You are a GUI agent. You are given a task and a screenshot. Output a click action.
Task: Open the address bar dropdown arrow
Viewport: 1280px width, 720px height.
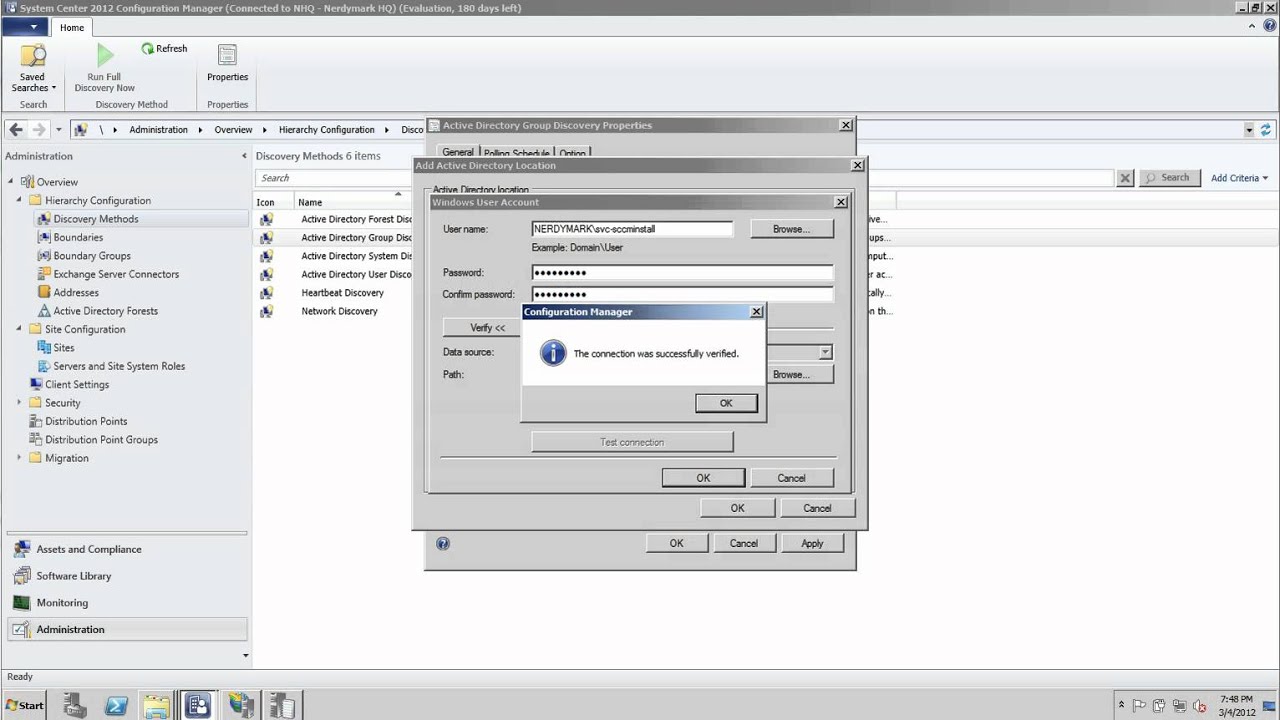[1249, 130]
